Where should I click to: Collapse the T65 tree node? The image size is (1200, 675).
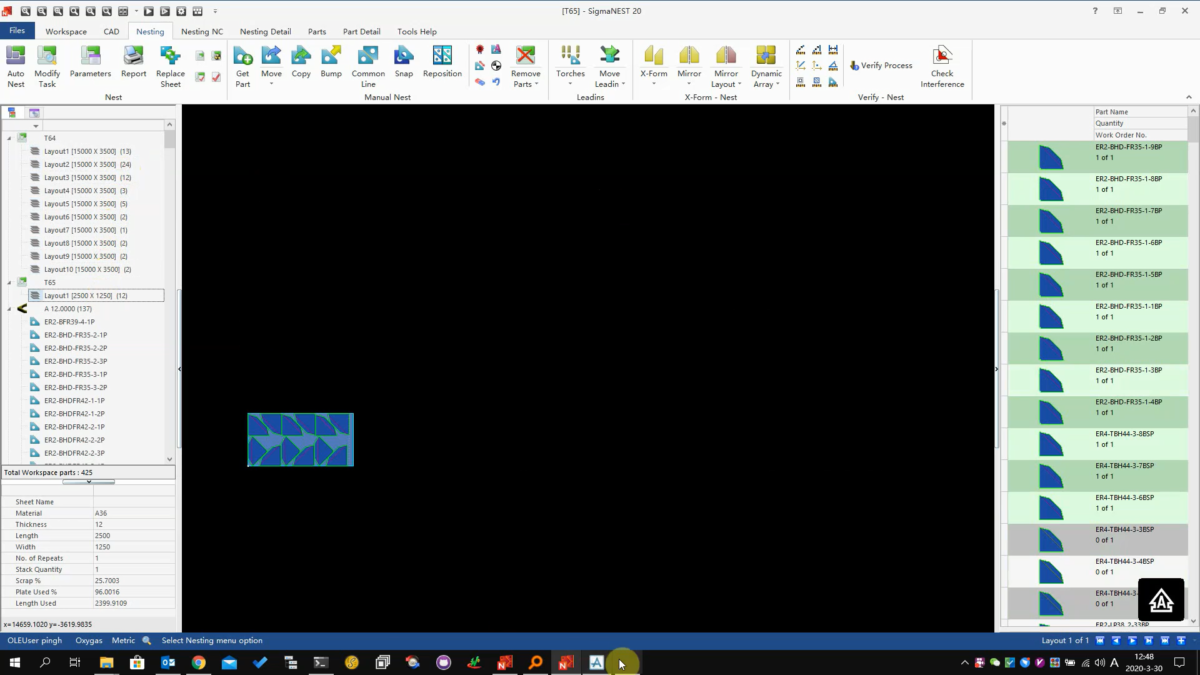tap(10, 283)
